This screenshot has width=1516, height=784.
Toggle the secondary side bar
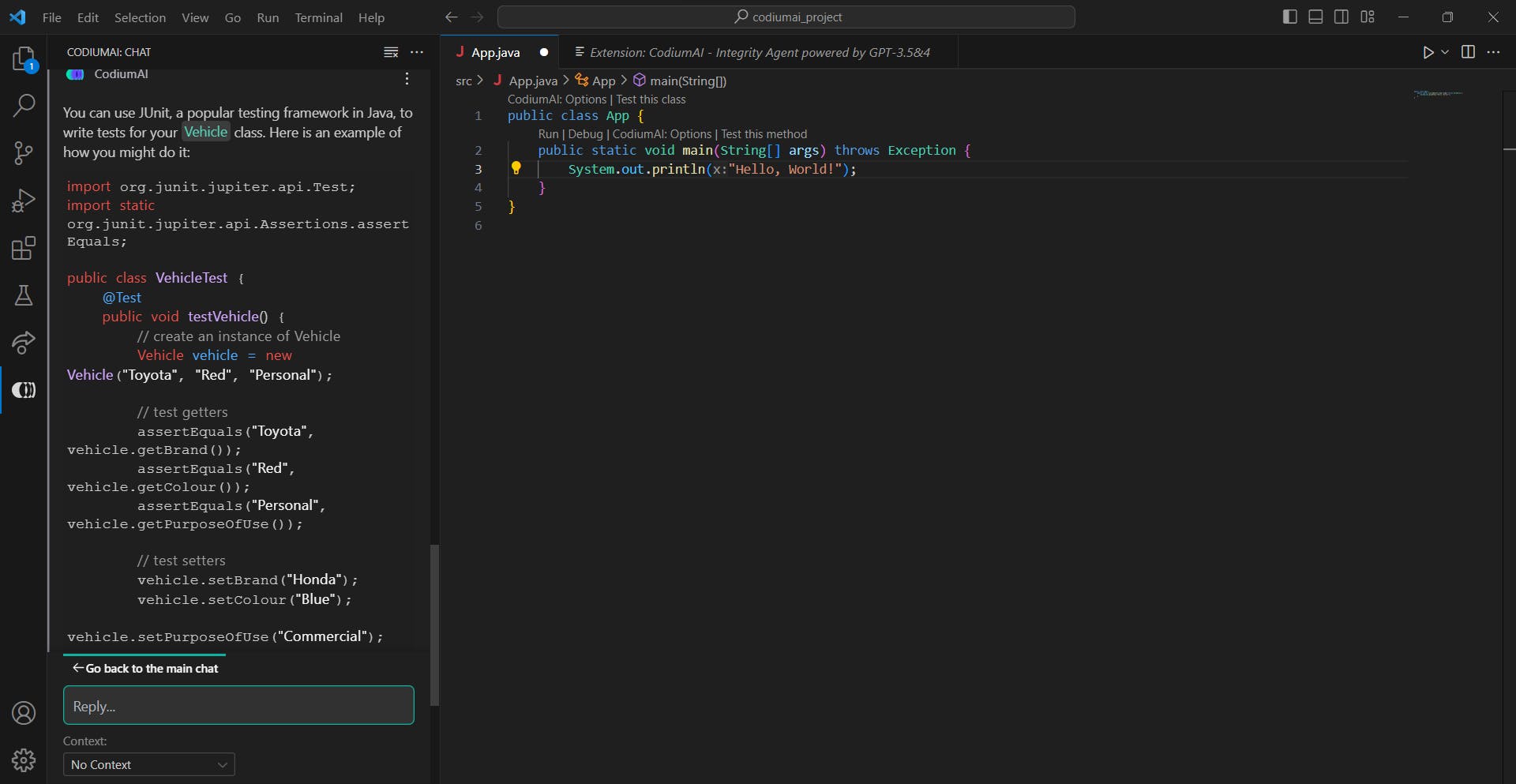pyautogui.click(x=1342, y=17)
